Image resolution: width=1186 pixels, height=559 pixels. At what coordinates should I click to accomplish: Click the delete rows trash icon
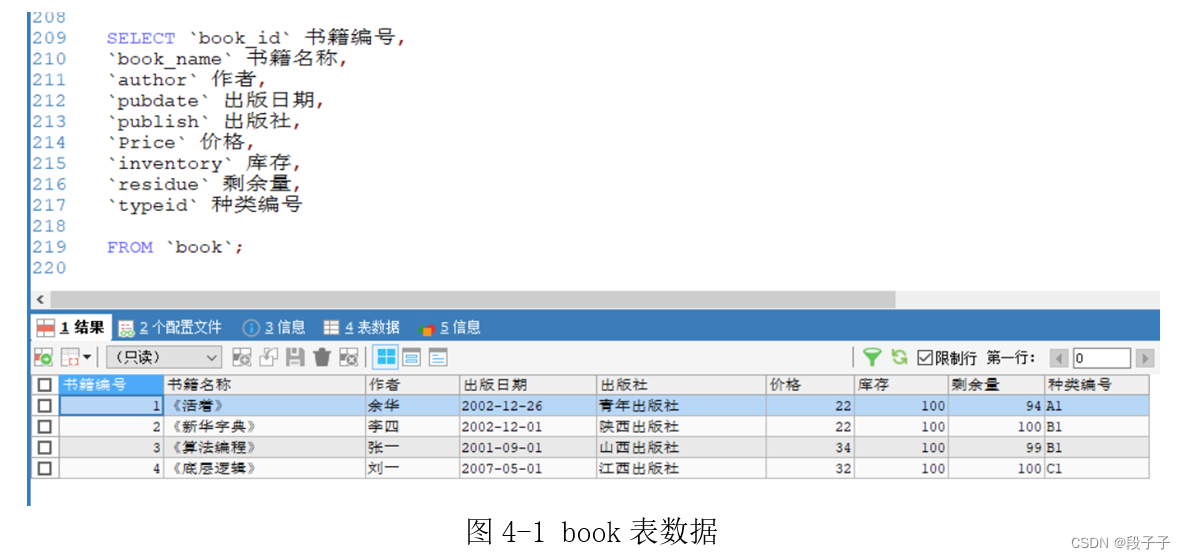click(322, 357)
